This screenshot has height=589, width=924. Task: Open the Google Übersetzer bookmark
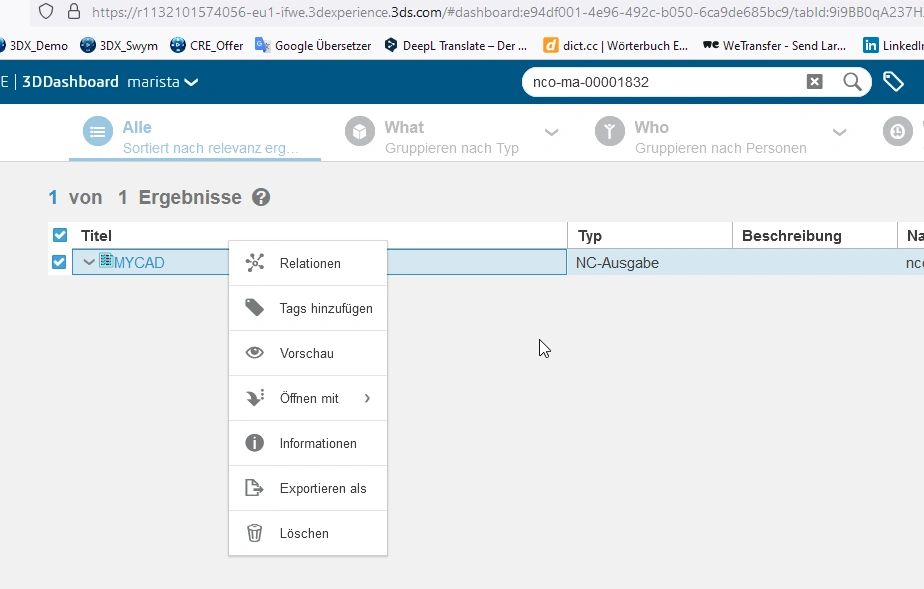tap(313, 45)
